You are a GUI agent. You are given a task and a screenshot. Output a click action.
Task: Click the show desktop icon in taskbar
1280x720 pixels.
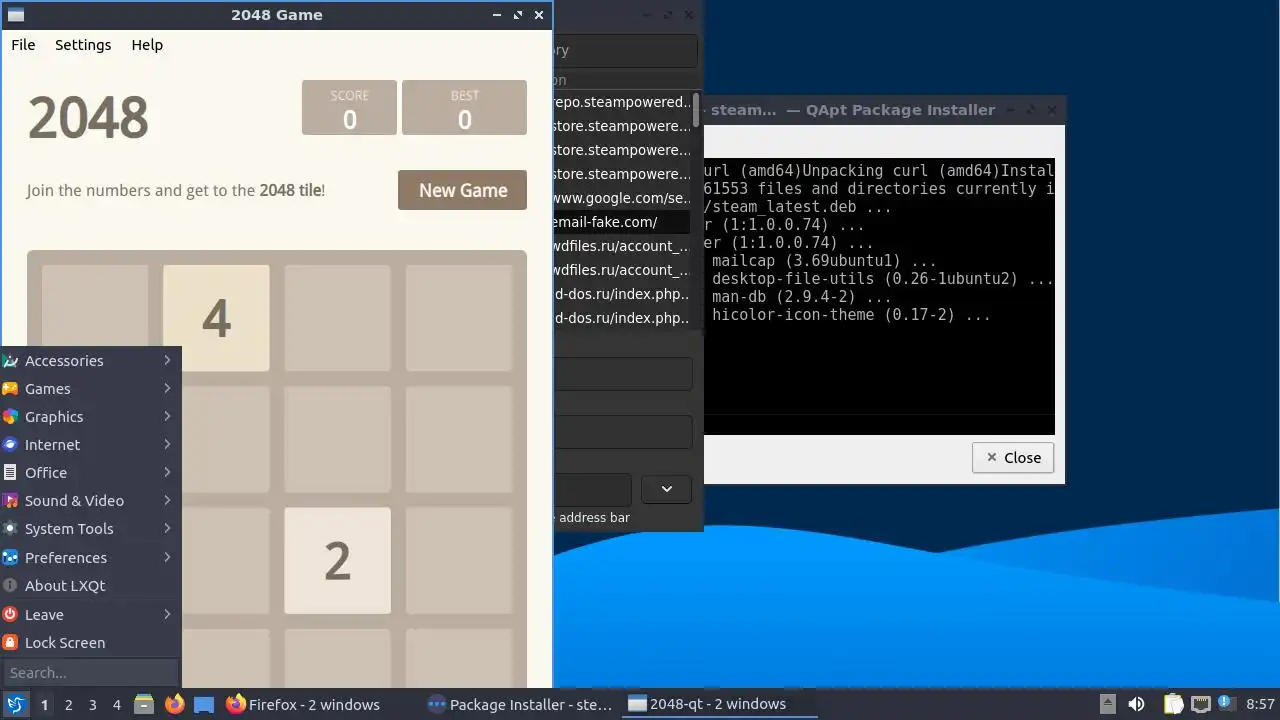pyautogui.click(x=204, y=704)
